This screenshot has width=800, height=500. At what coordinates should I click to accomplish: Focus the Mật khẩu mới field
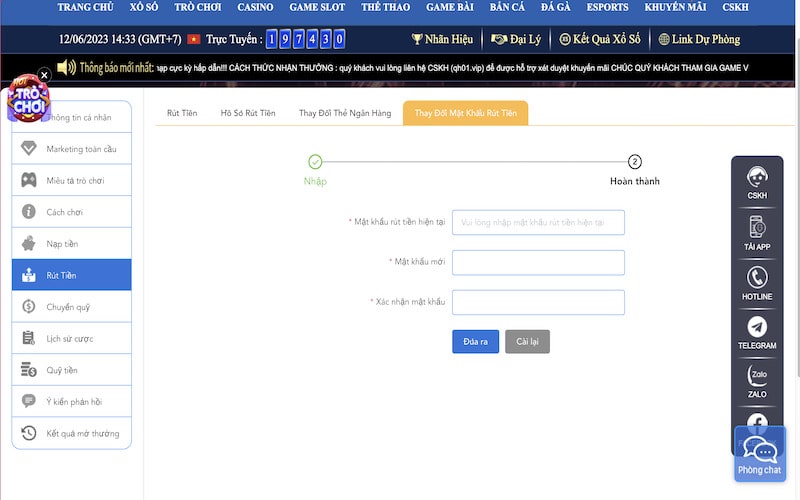click(x=538, y=262)
